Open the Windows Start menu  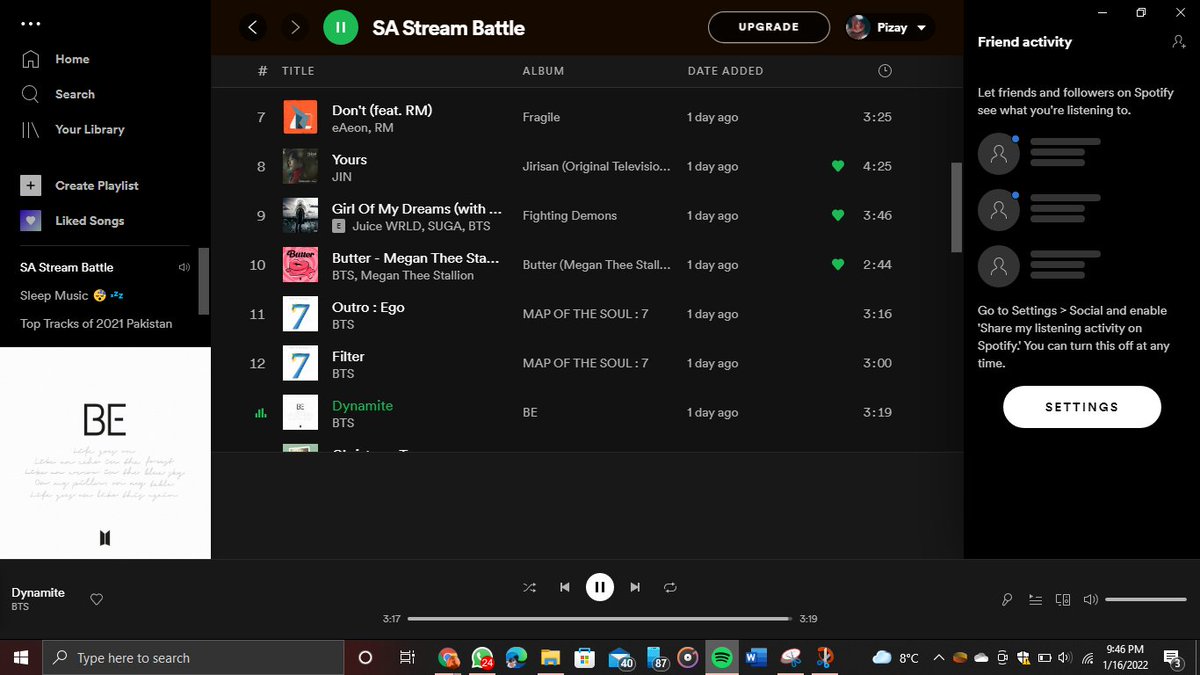tap(21, 657)
